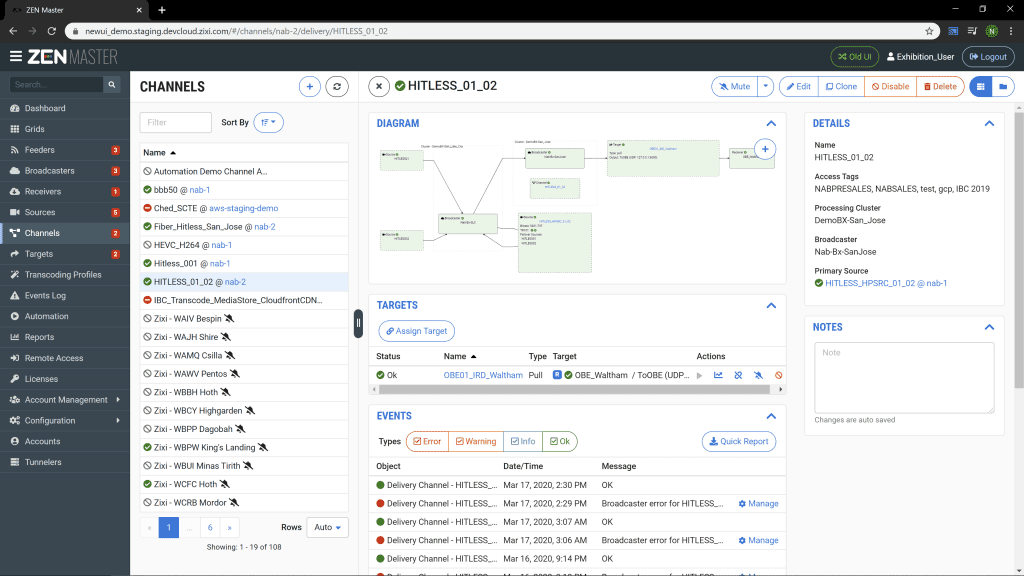Collapse the Events section

(771, 416)
